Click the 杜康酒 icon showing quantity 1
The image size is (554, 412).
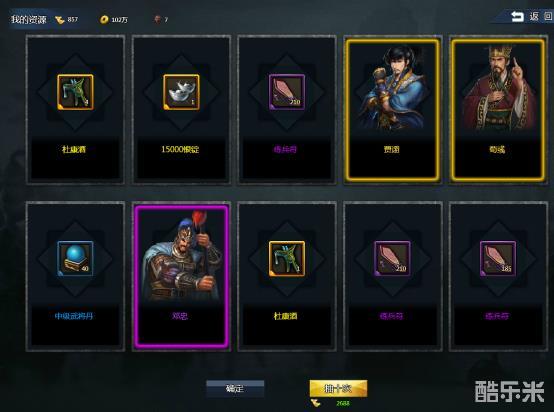(x=287, y=259)
